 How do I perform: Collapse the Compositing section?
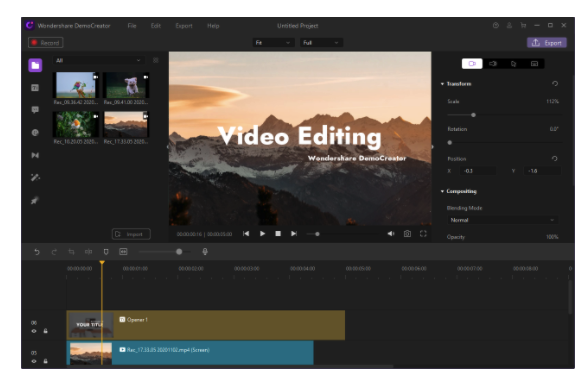click(442, 191)
